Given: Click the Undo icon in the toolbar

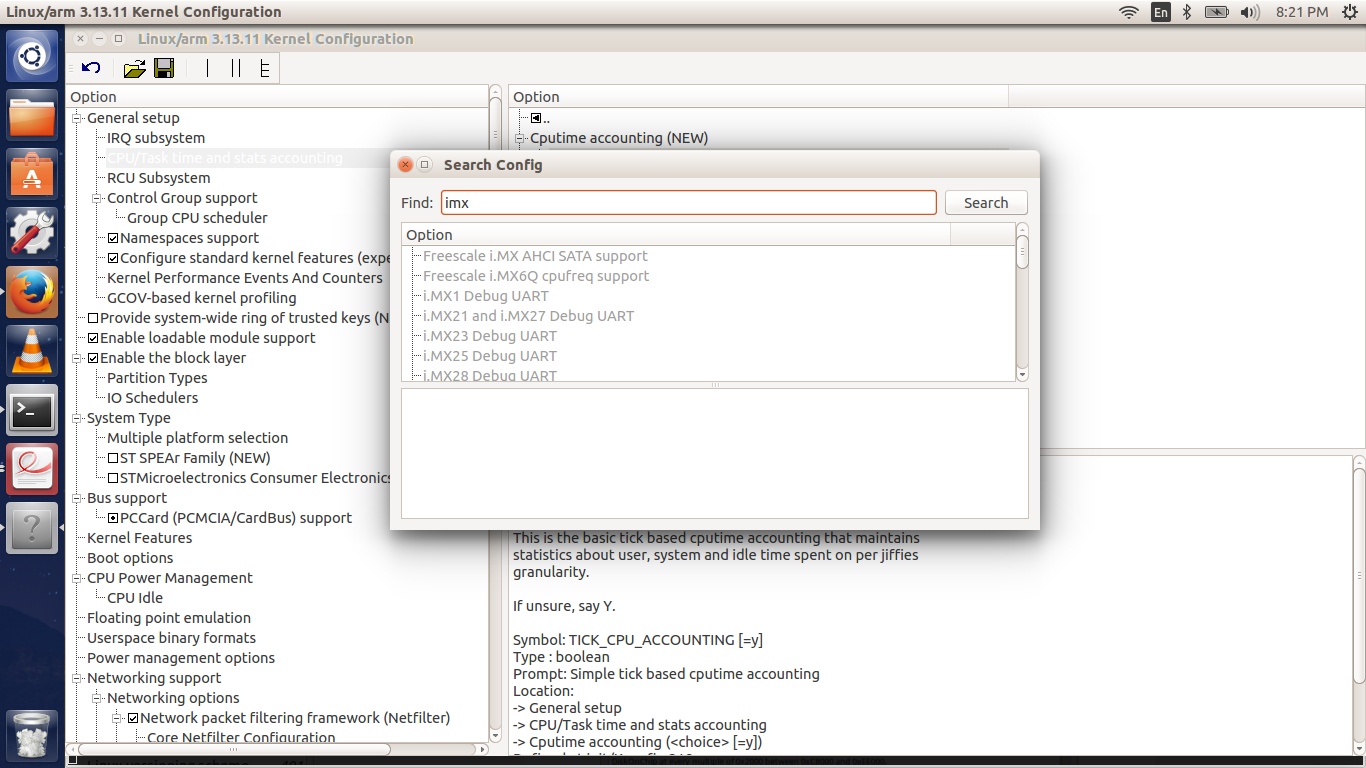Looking at the screenshot, I should pos(90,68).
